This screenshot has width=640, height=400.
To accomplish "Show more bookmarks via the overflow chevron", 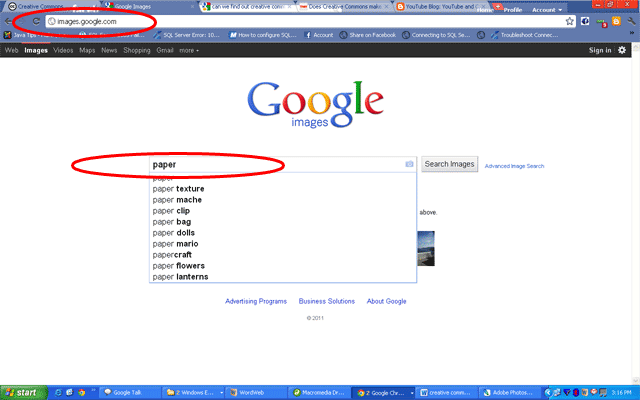I will pos(632,33).
